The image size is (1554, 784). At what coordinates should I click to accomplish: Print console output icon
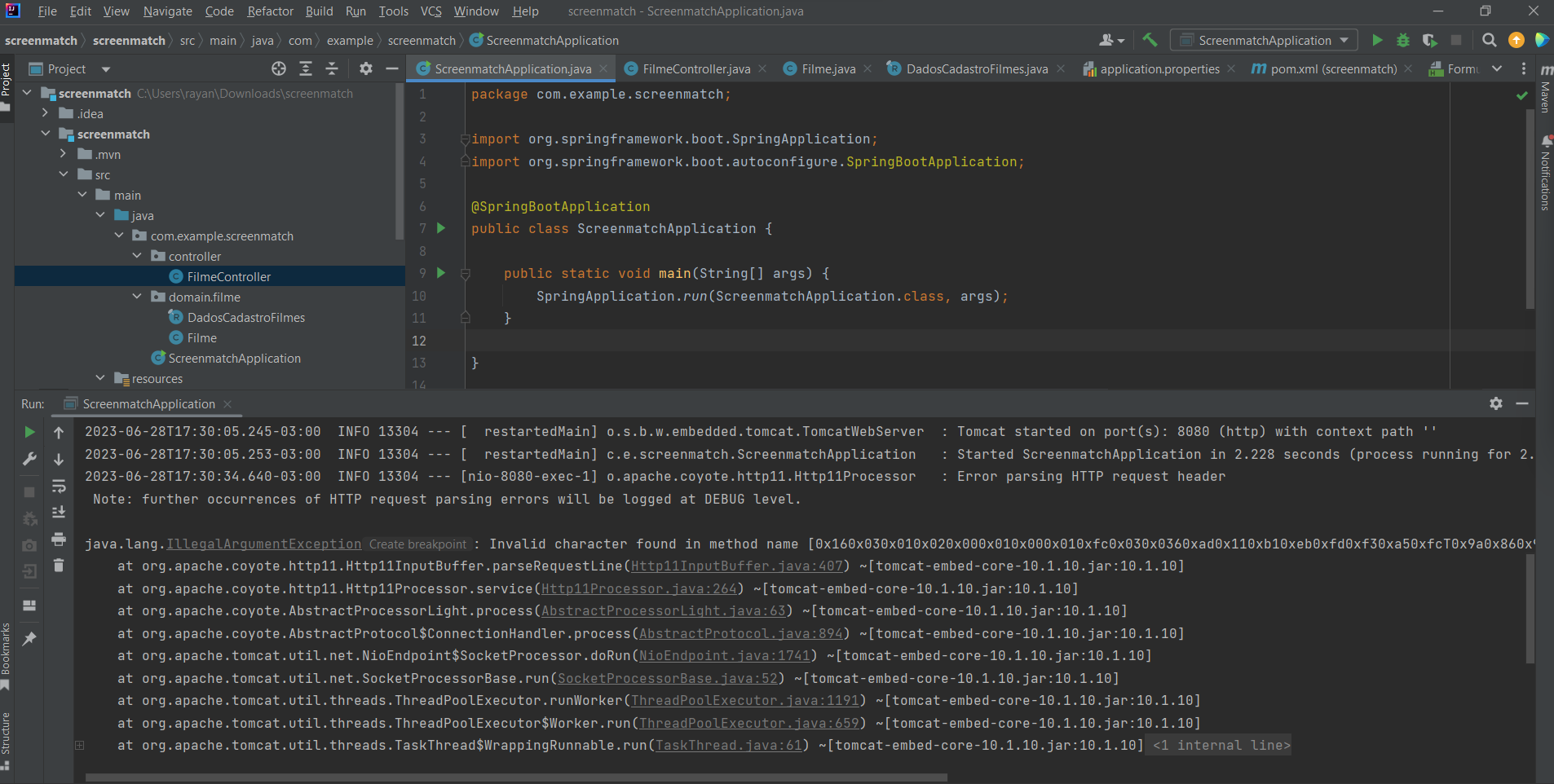[59, 539]
